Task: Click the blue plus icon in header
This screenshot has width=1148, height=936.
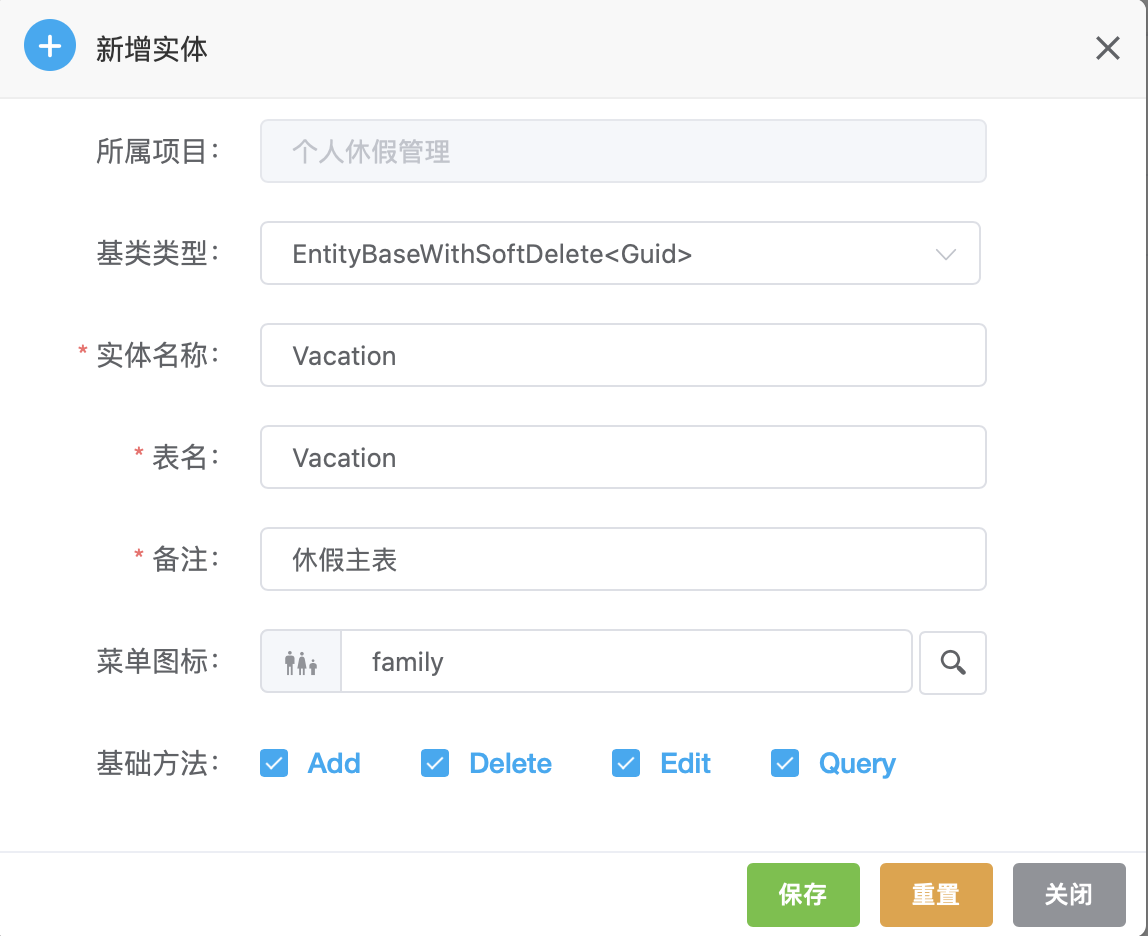Action: pyautogui.click(x=50, y=48)
